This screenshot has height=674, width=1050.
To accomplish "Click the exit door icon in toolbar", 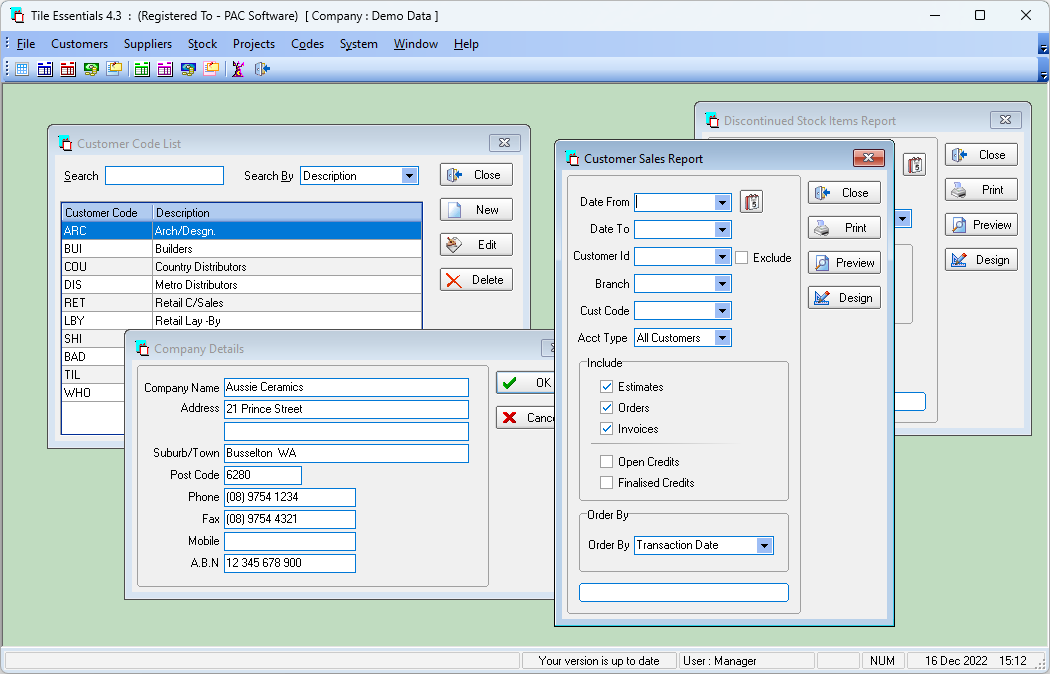I will point(262,69).
